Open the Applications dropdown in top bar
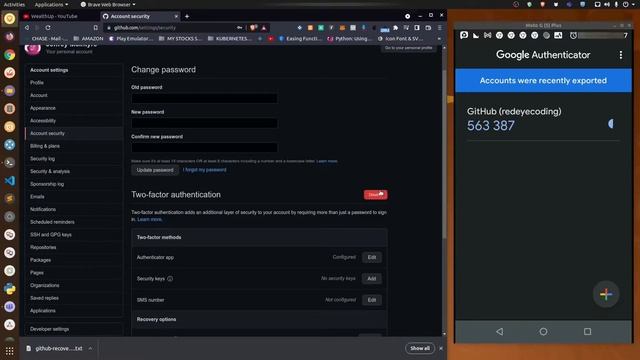The height and width of the screenshot is (360, 640). 51,4
